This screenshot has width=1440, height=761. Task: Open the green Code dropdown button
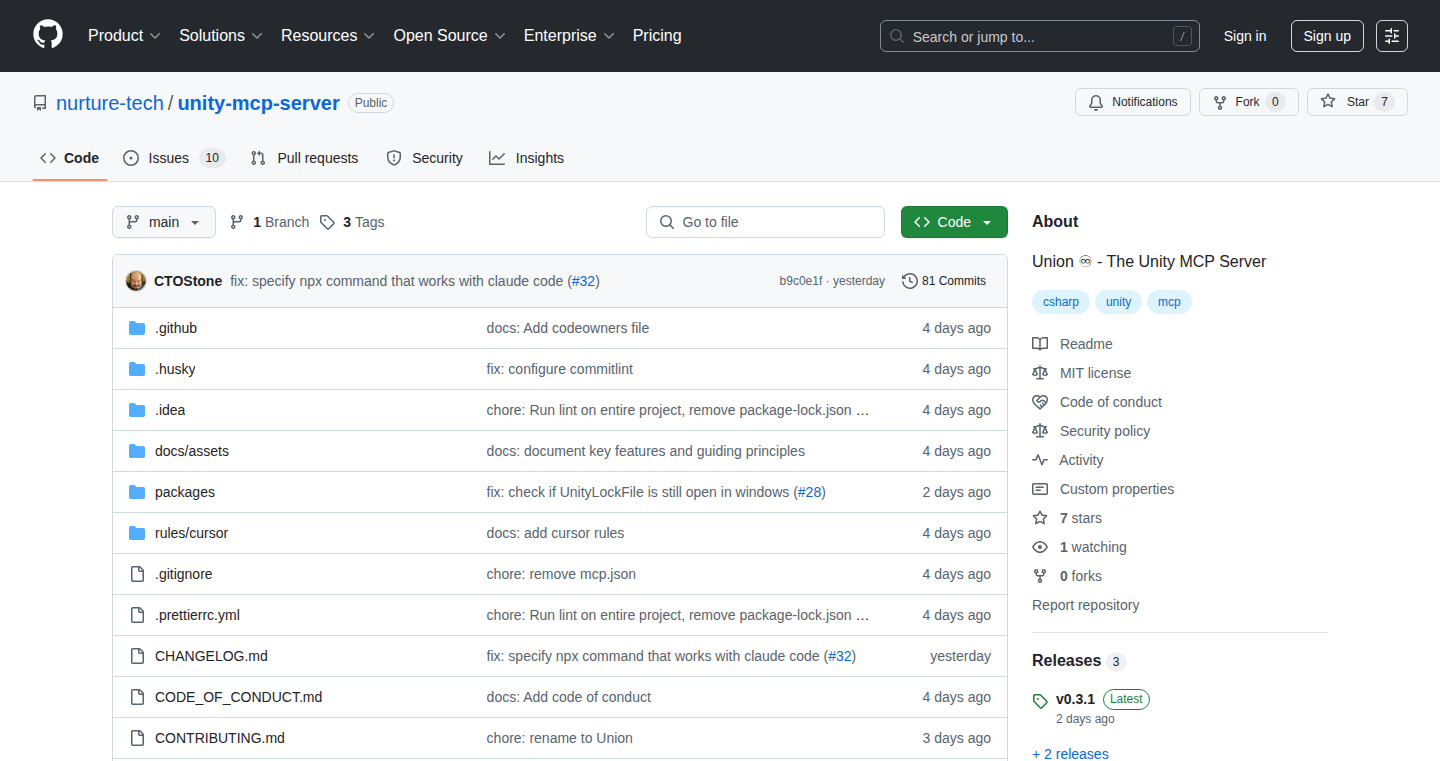click(x=954, y=222)
